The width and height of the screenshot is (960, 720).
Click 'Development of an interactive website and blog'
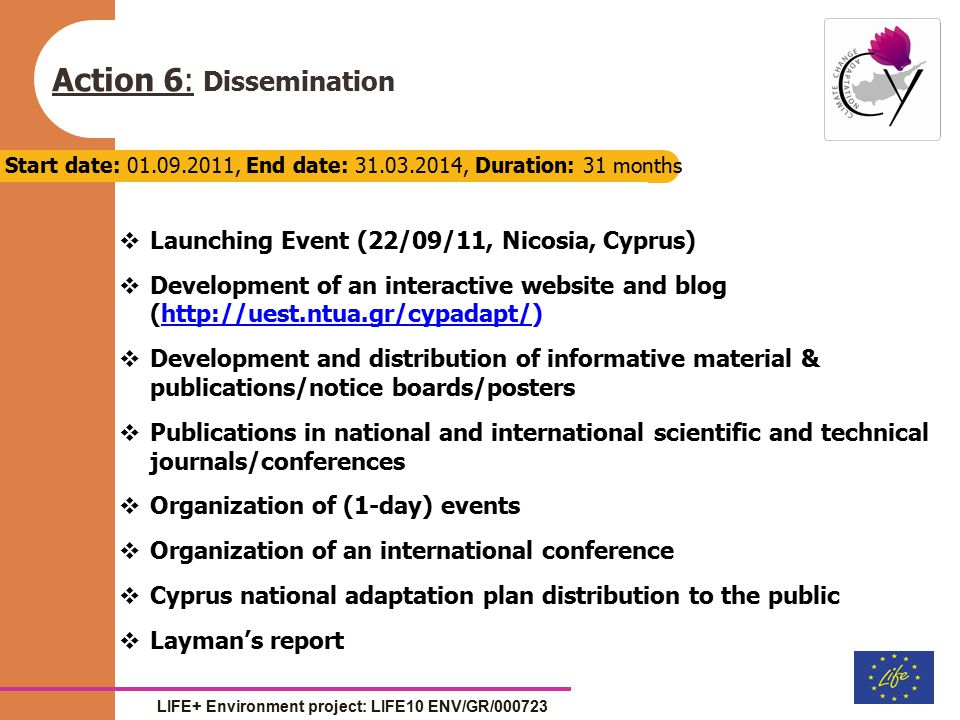point(438,285)
